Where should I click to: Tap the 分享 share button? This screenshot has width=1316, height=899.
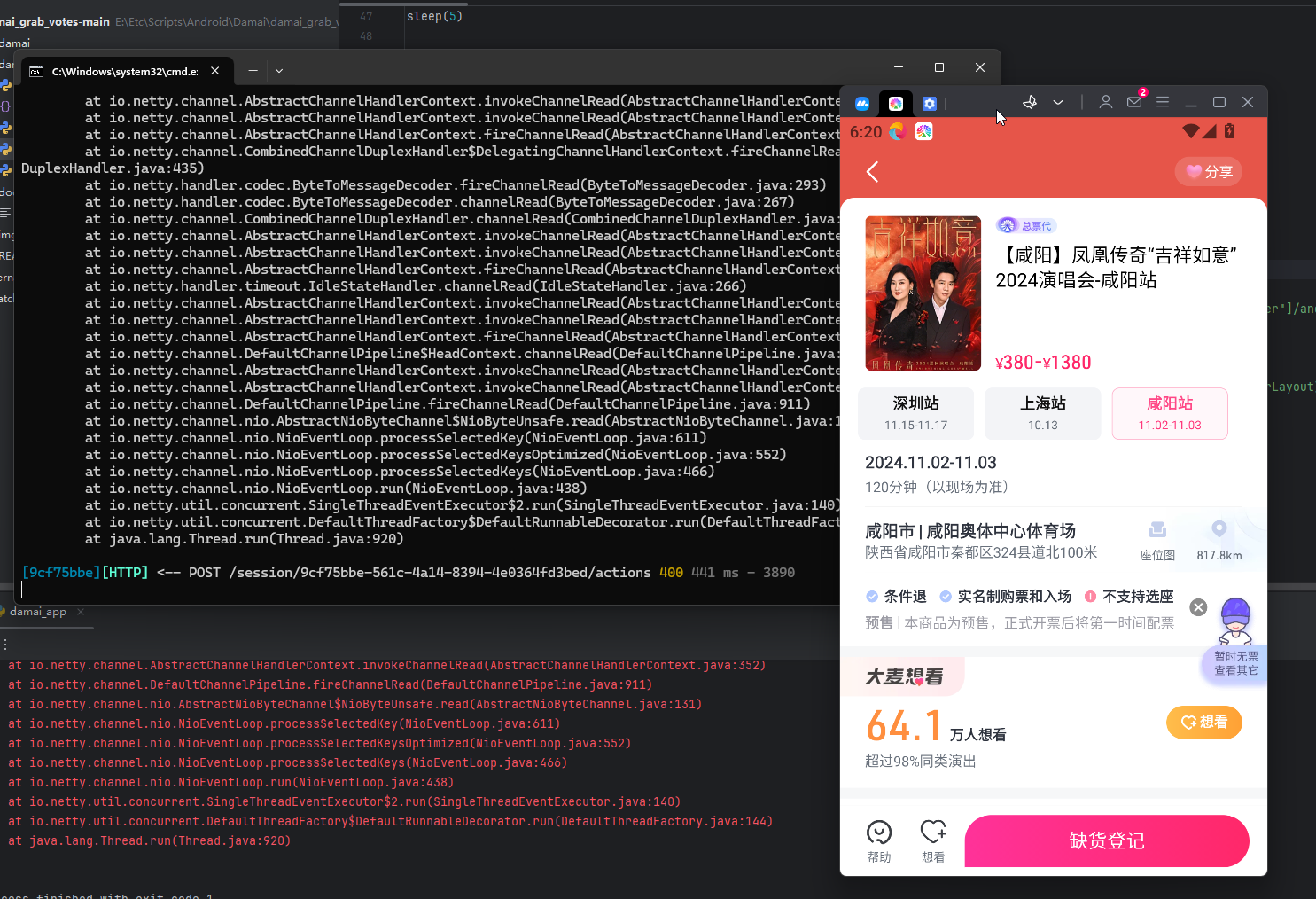[x=1209, y=171]
